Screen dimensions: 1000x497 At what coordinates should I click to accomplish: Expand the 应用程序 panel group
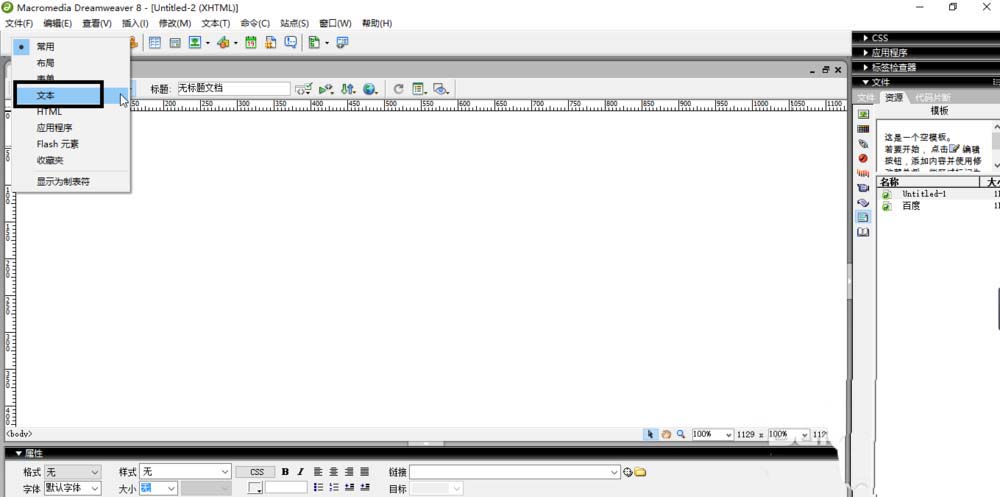click(x=865, y=52)
